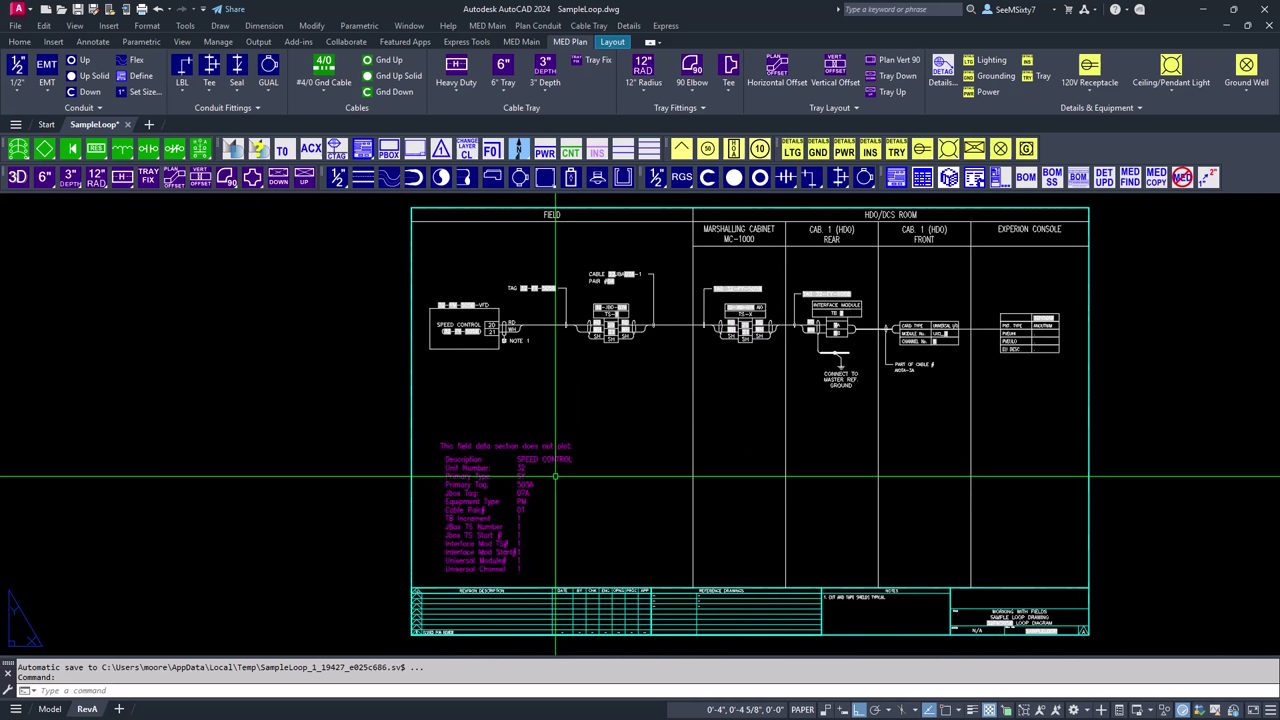Open the Cable Tray menu
The image size is (1280, 720).
[x=588, y=26]
